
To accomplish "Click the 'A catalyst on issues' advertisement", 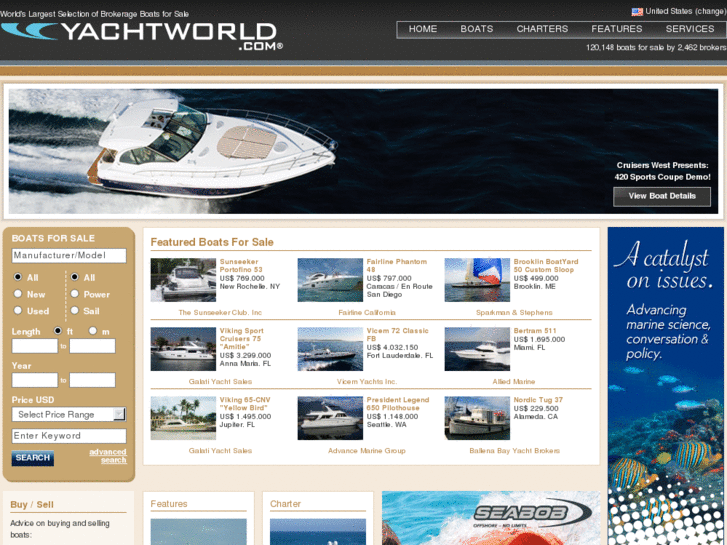I will pyautogui.click(x=665, y=386).
